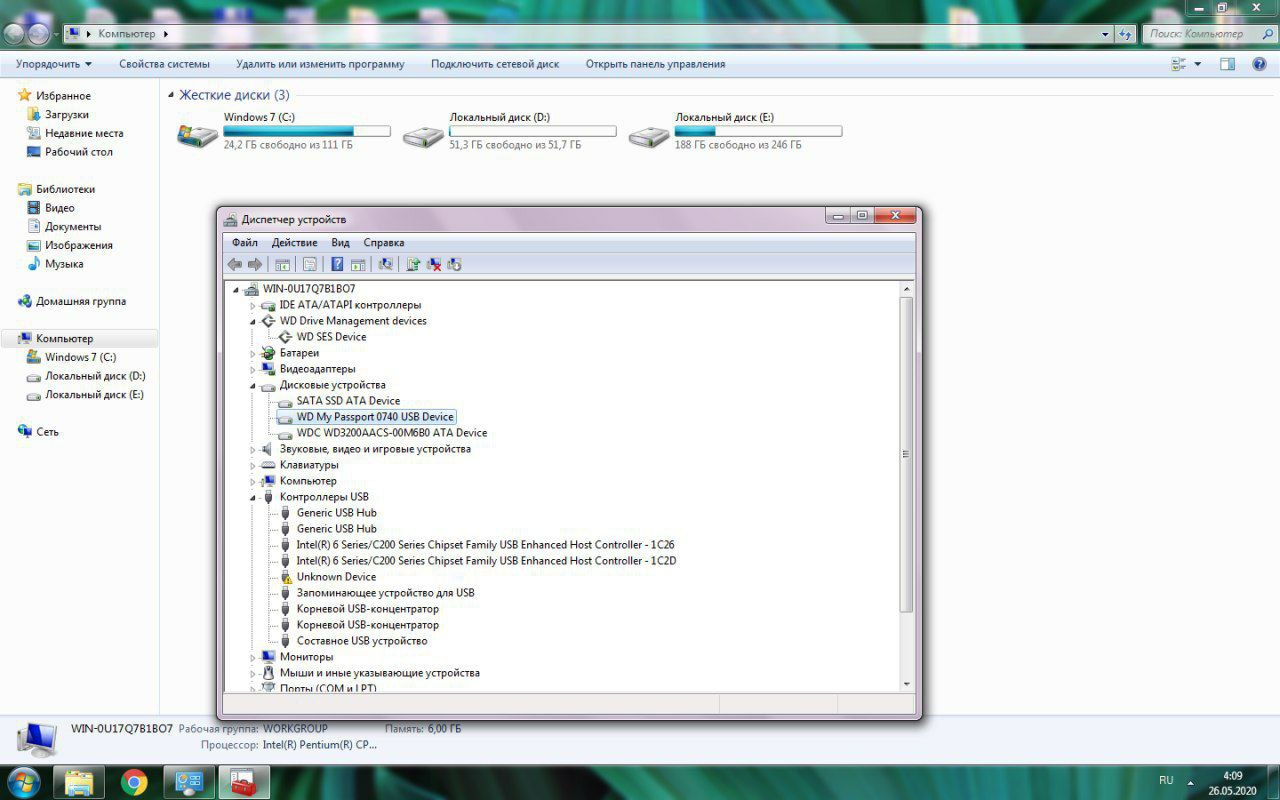The height and width of the screenshot is (800, 1280).
Task: Click the Uninstall device icon with red X
Action: [434, 264]
